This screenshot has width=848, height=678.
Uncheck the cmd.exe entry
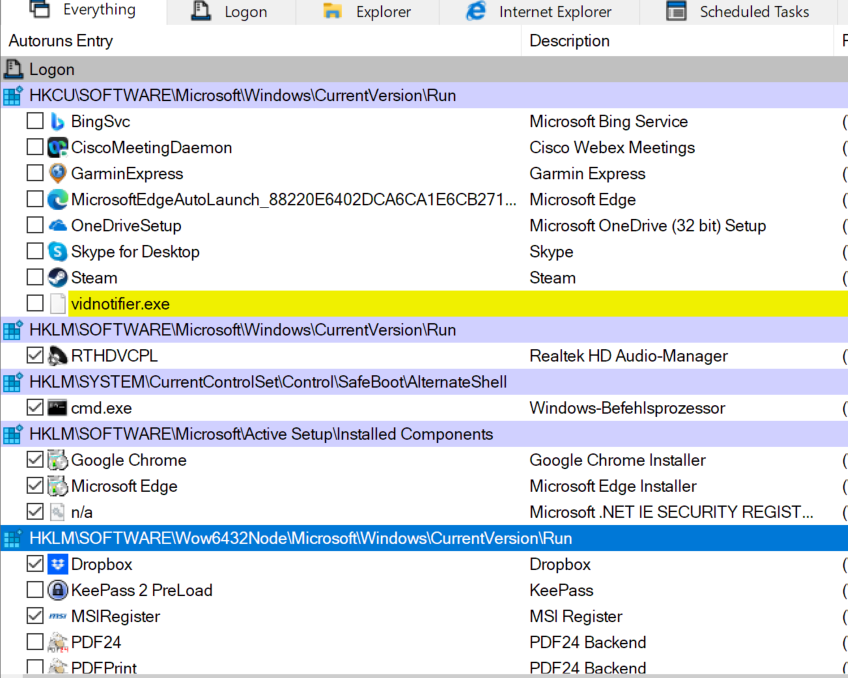[35, 407]
